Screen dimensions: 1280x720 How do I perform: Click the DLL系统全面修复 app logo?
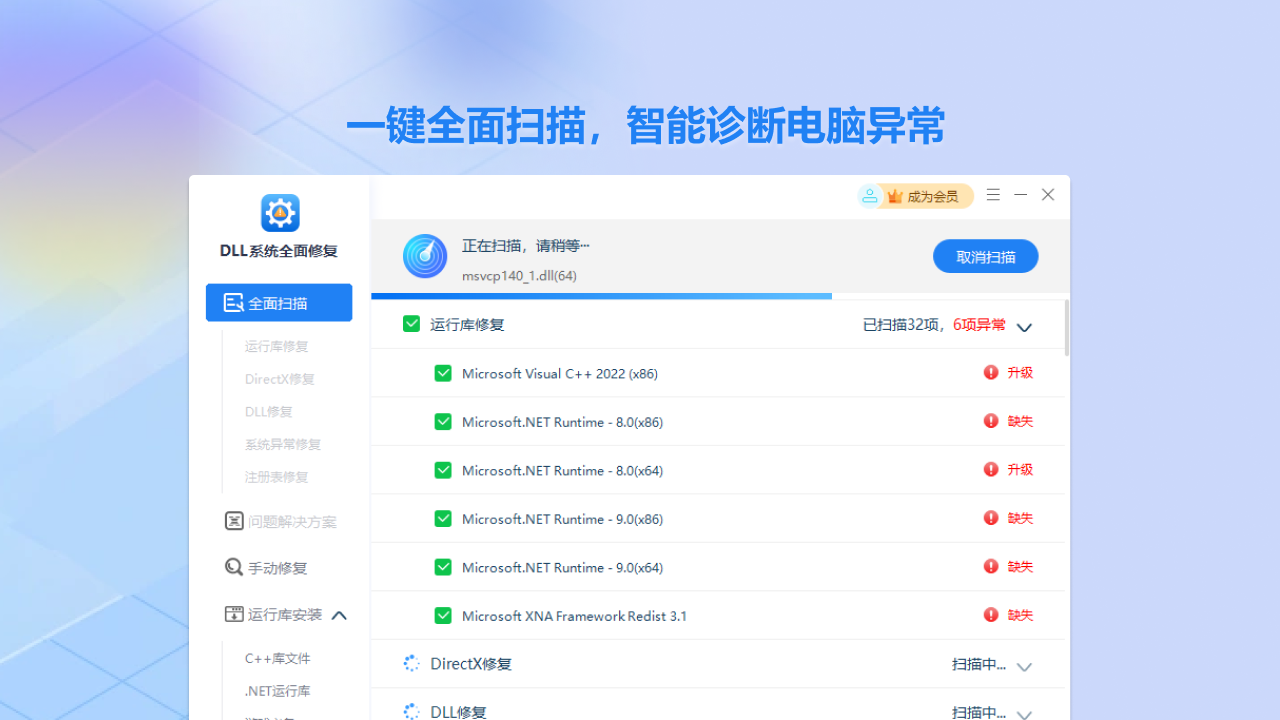click(x=280, y=212)
